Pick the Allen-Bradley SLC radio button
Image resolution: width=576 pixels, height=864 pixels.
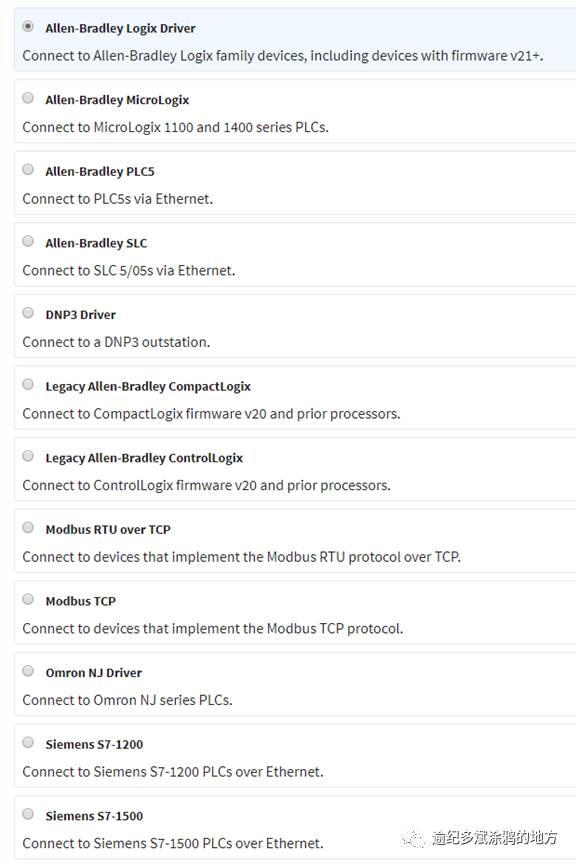pos(28,241)
